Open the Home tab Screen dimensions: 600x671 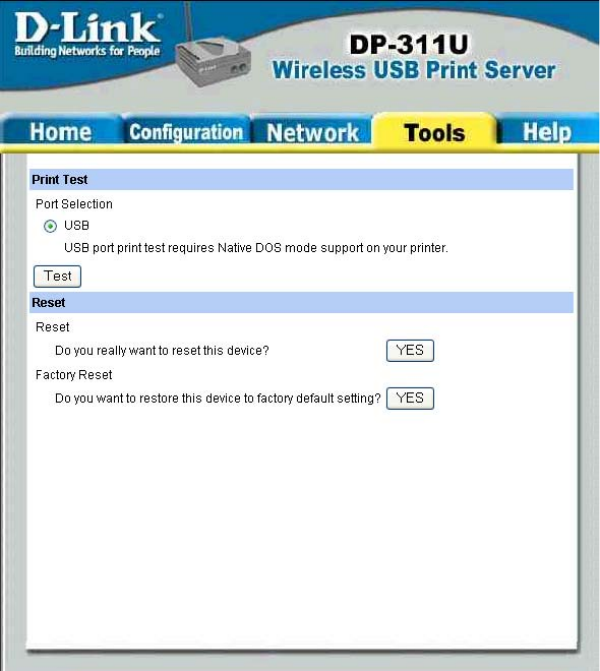coord(61,131)
